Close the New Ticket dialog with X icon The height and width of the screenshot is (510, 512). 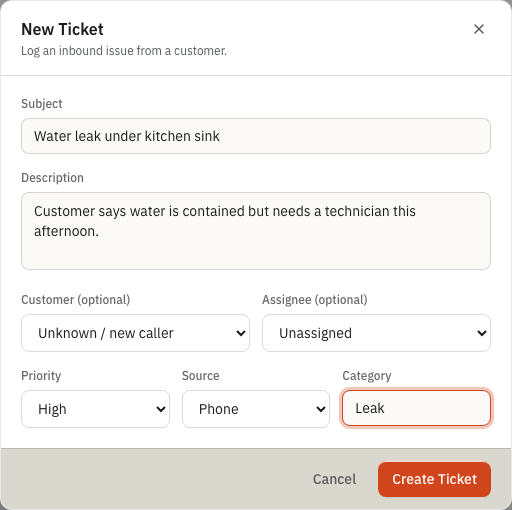point(479,29)
